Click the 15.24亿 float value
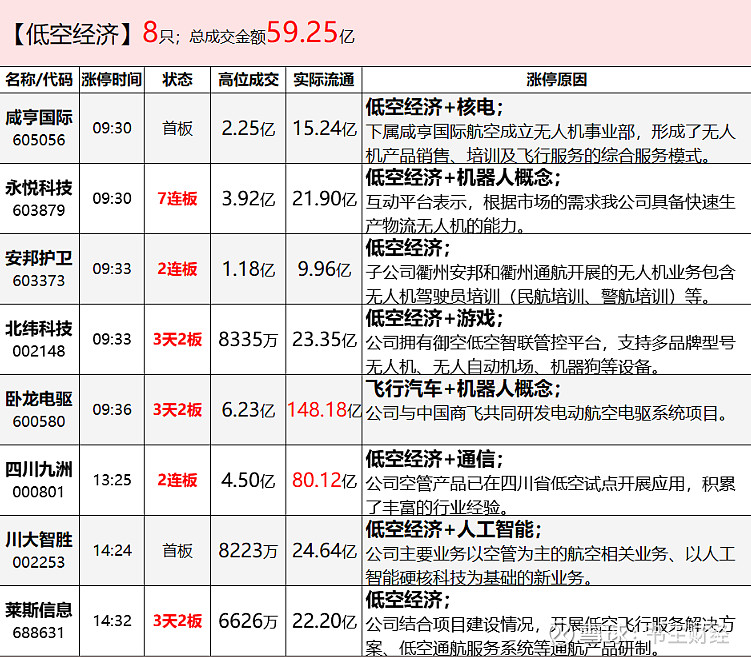 point(324,128)
